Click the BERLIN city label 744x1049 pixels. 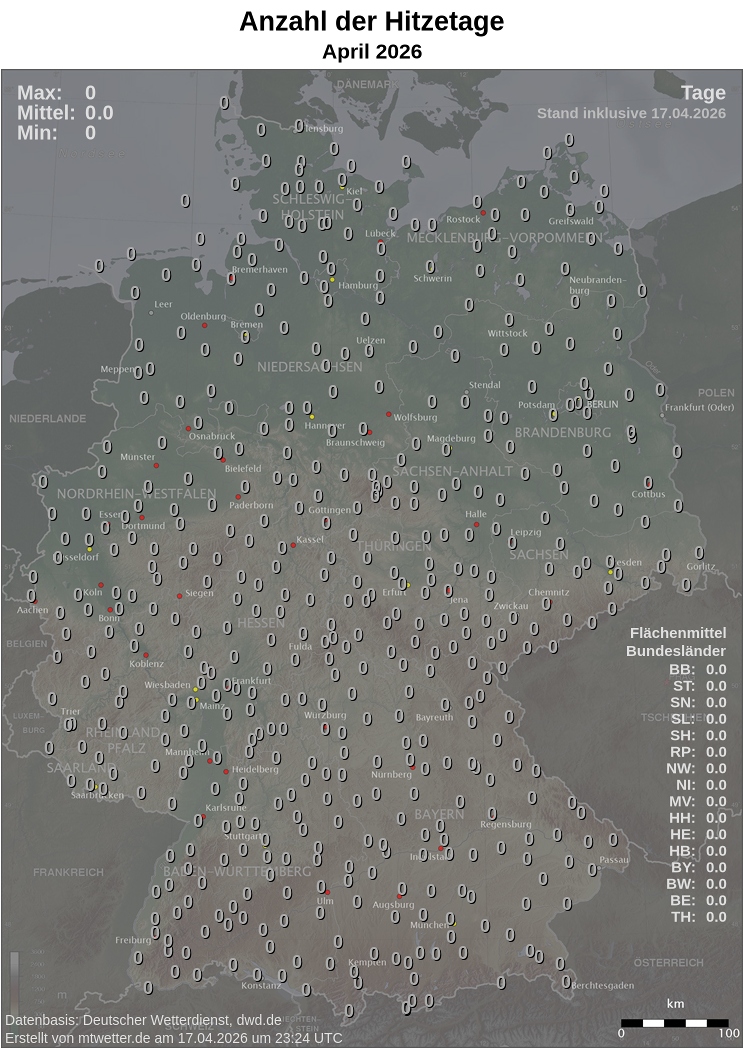click(x=603, y=404)
